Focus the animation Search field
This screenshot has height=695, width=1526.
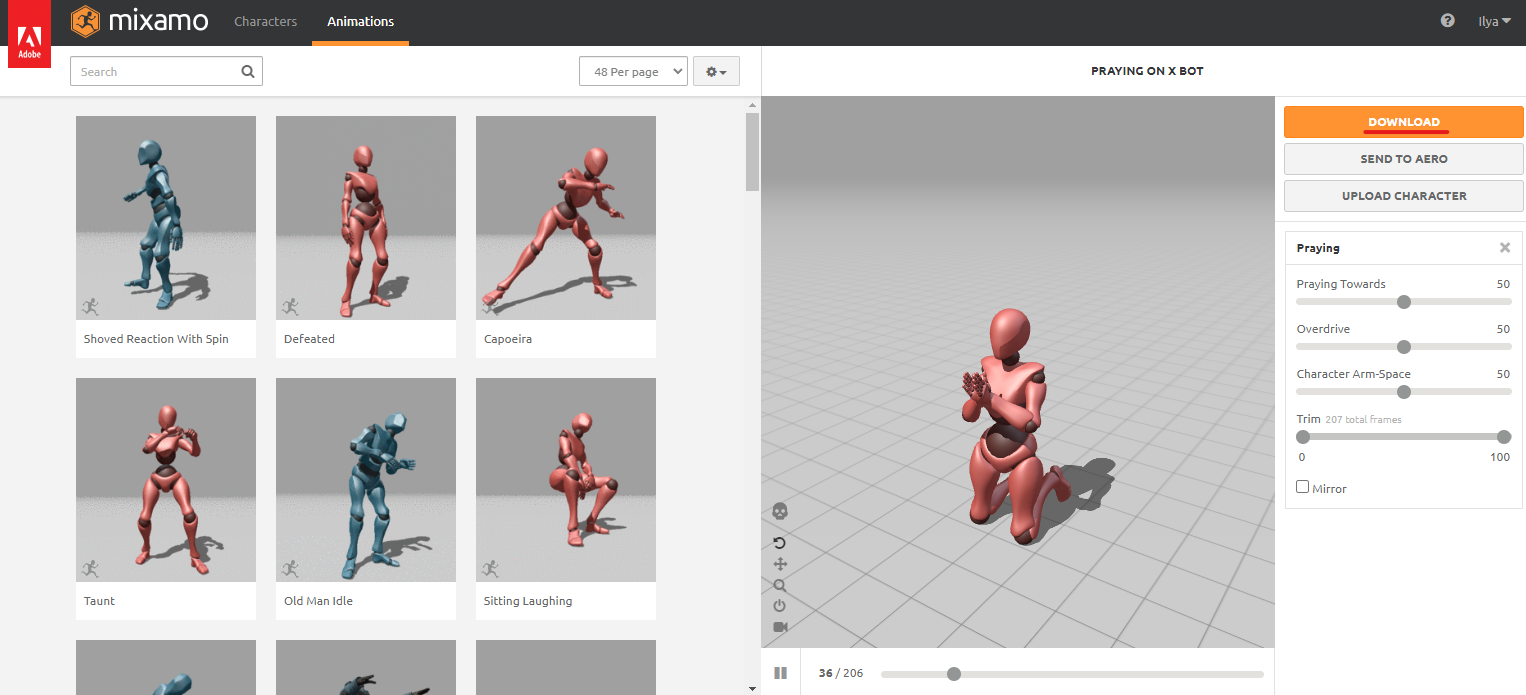click(166, 72)
